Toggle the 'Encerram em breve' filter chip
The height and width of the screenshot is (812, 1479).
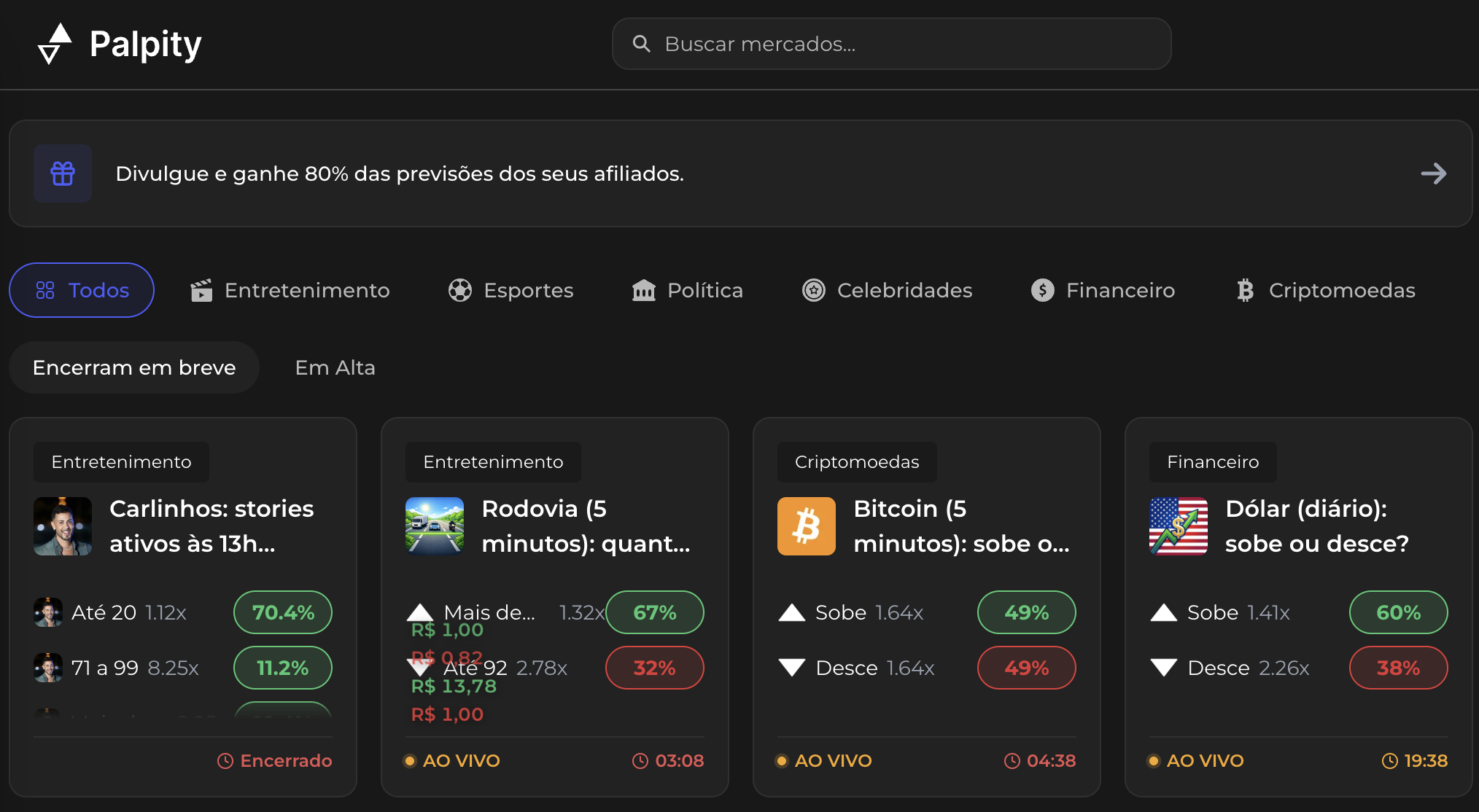[133, 367]
